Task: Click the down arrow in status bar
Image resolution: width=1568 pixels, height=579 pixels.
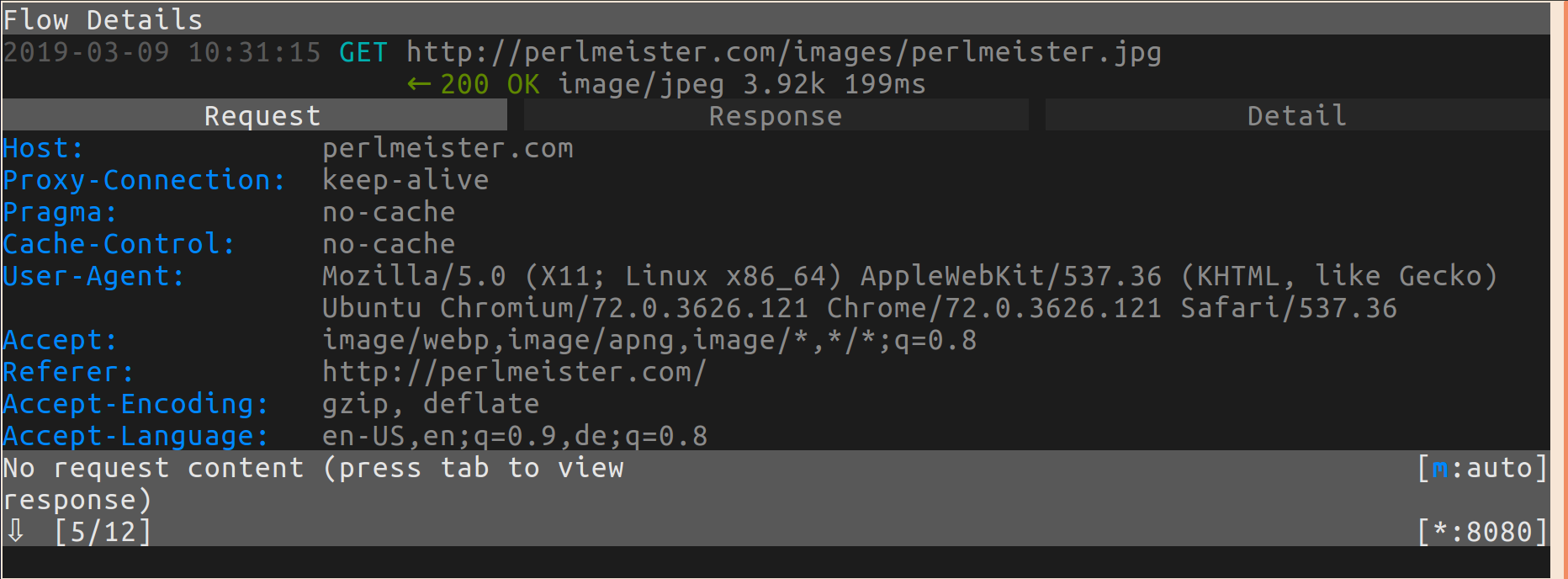Action: coord(15,532)
